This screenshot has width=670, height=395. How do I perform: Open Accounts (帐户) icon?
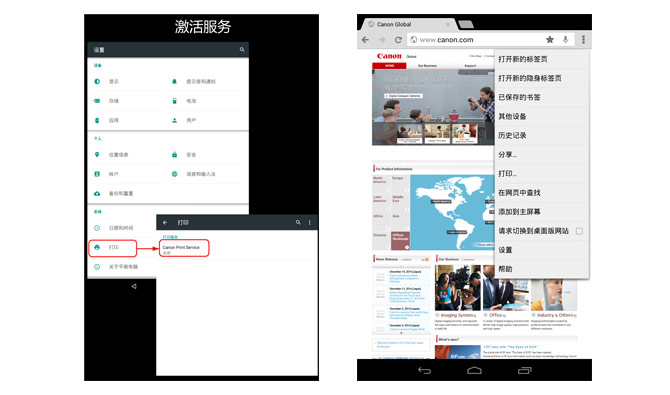[x=97, y=174]
